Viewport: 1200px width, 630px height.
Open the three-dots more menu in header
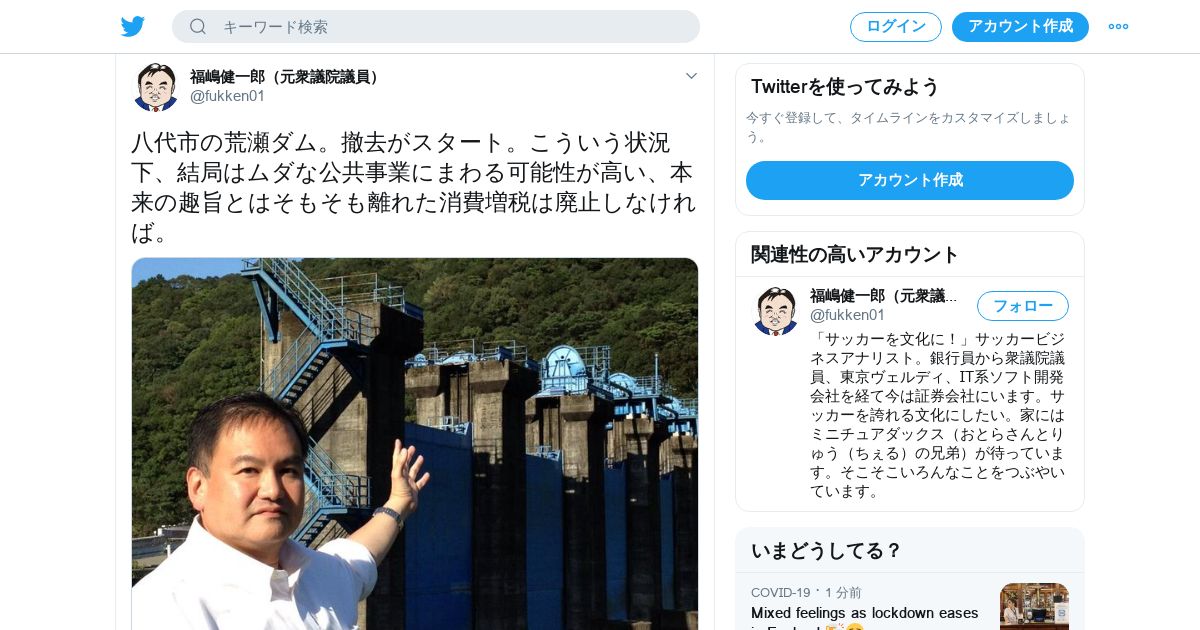(1118, 27)
